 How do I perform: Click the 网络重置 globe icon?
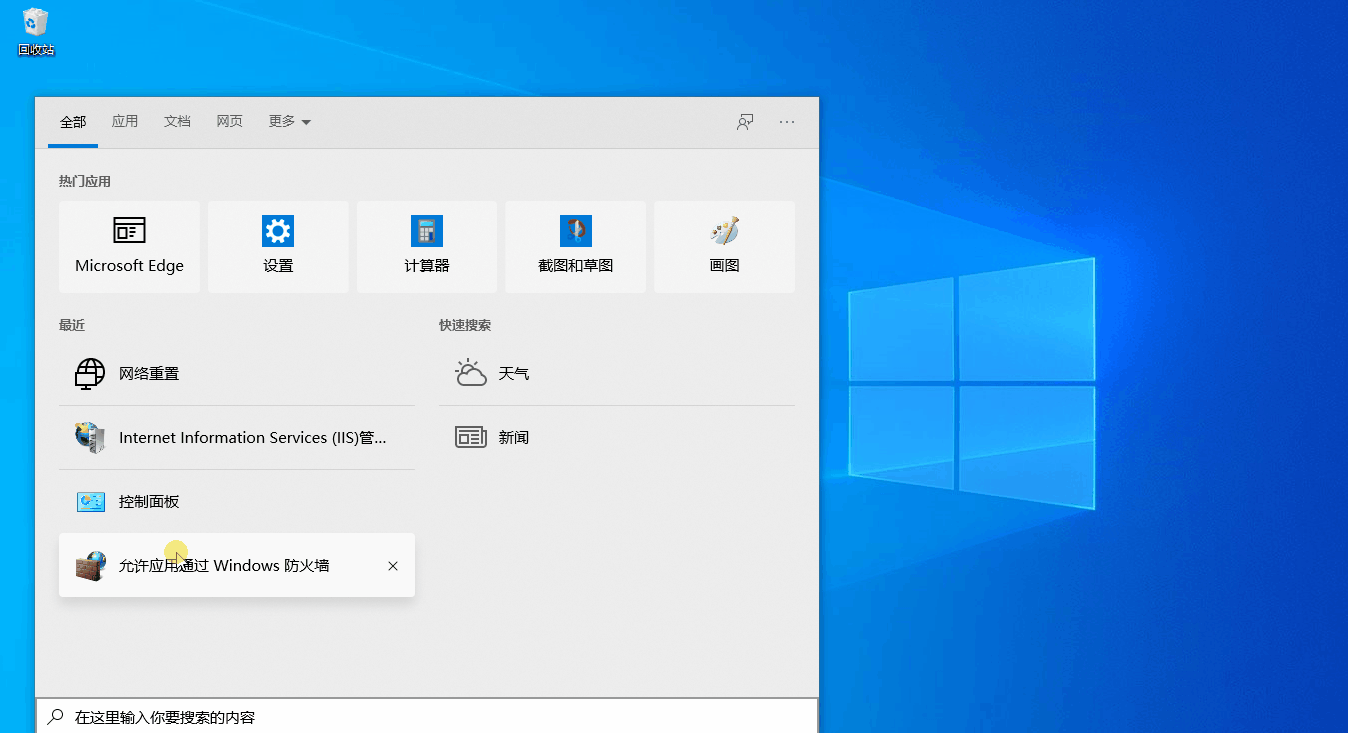pyautogui.click(x=90, y=374)
